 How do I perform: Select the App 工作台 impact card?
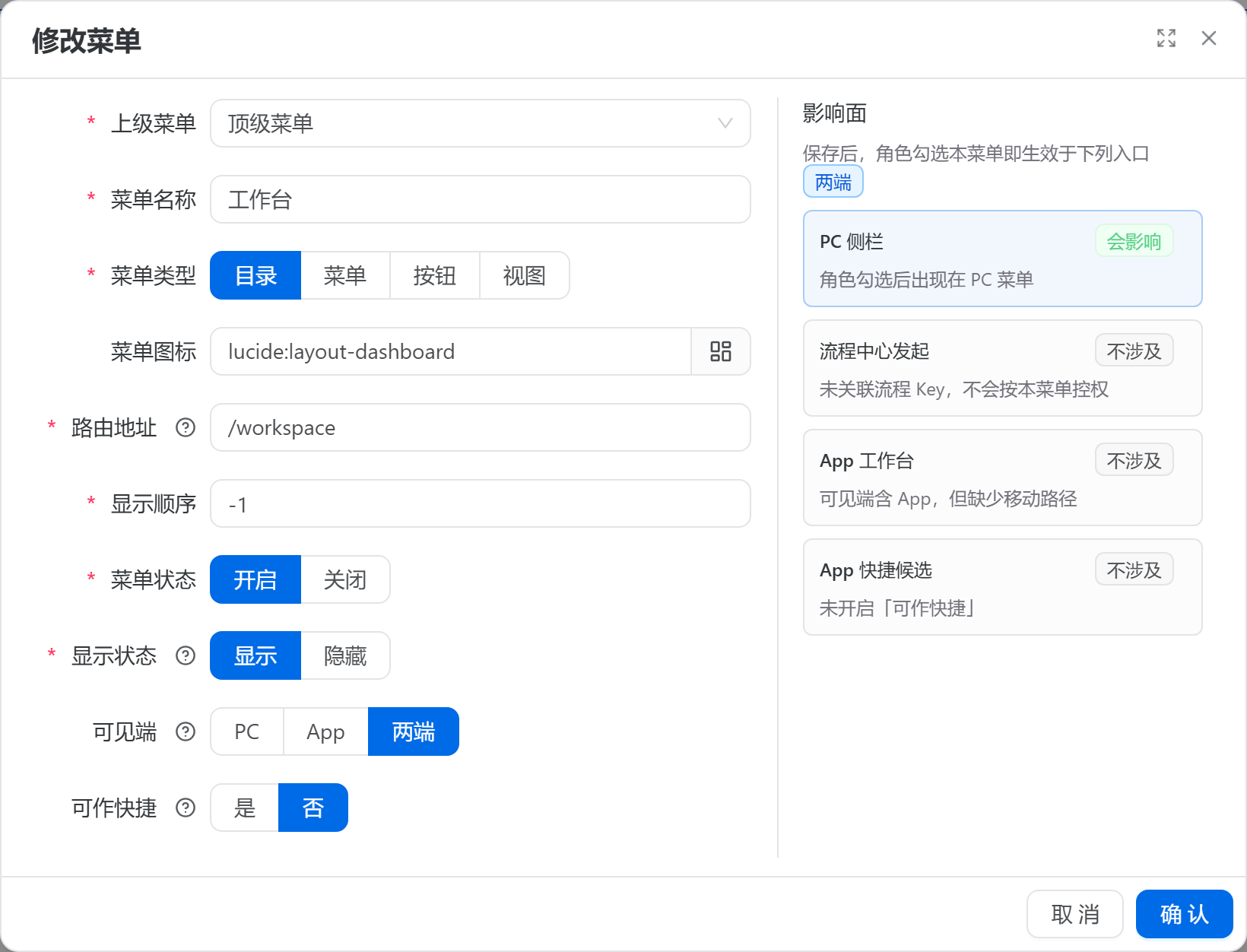point(1003,478)
